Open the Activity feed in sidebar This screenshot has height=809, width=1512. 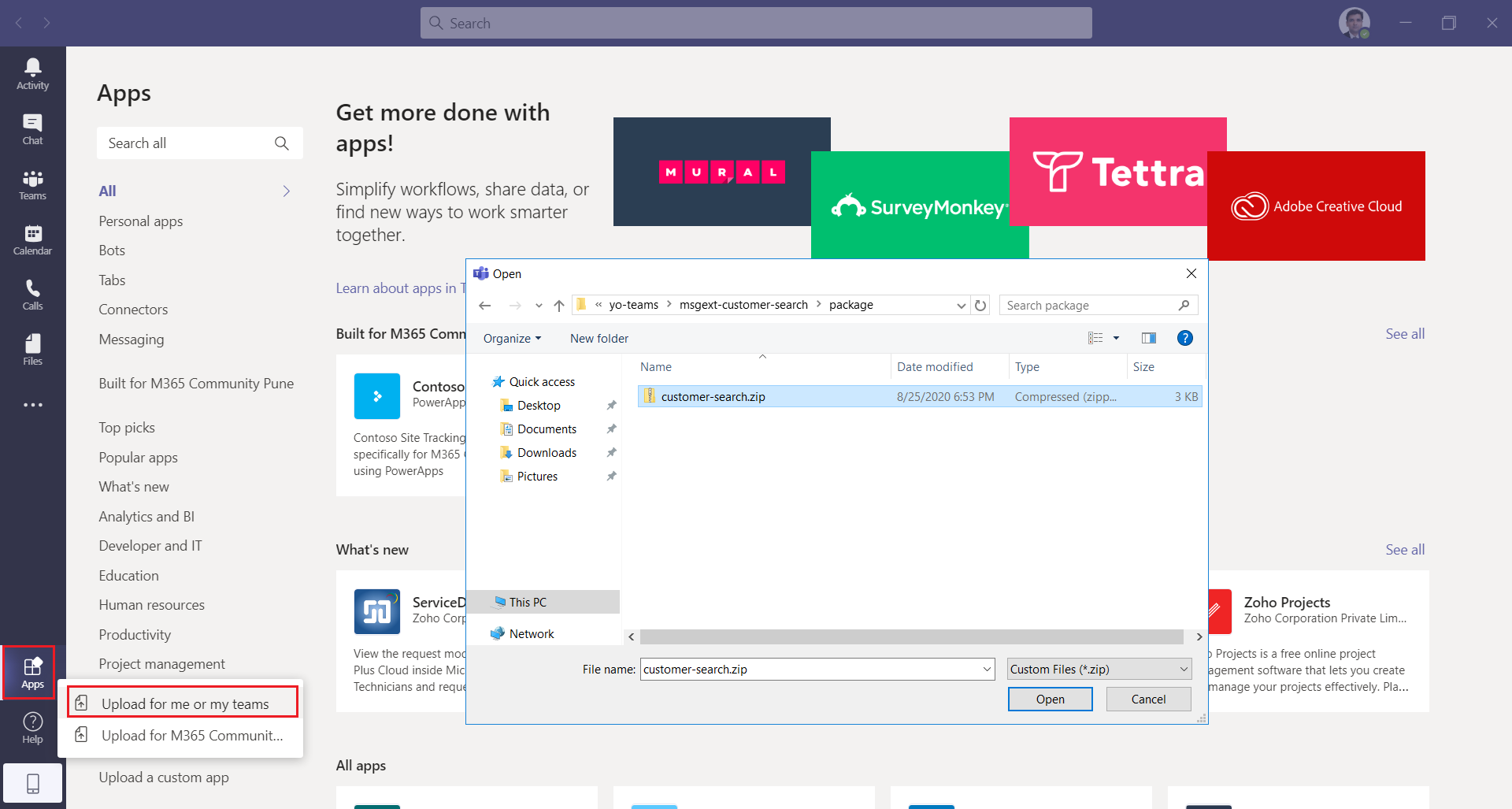[32, 74]
